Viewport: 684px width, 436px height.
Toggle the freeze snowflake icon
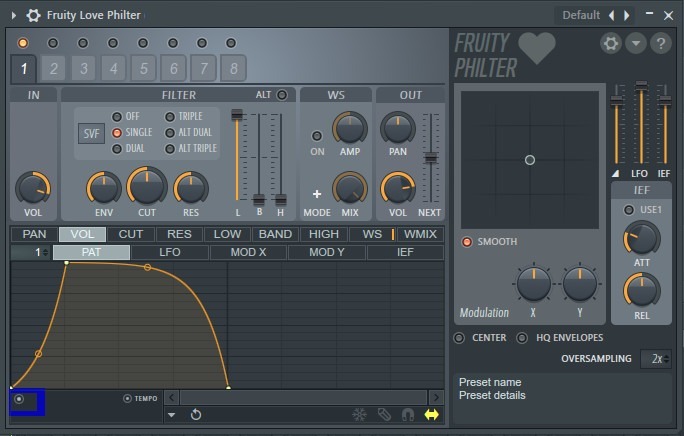tap(359, 415)
